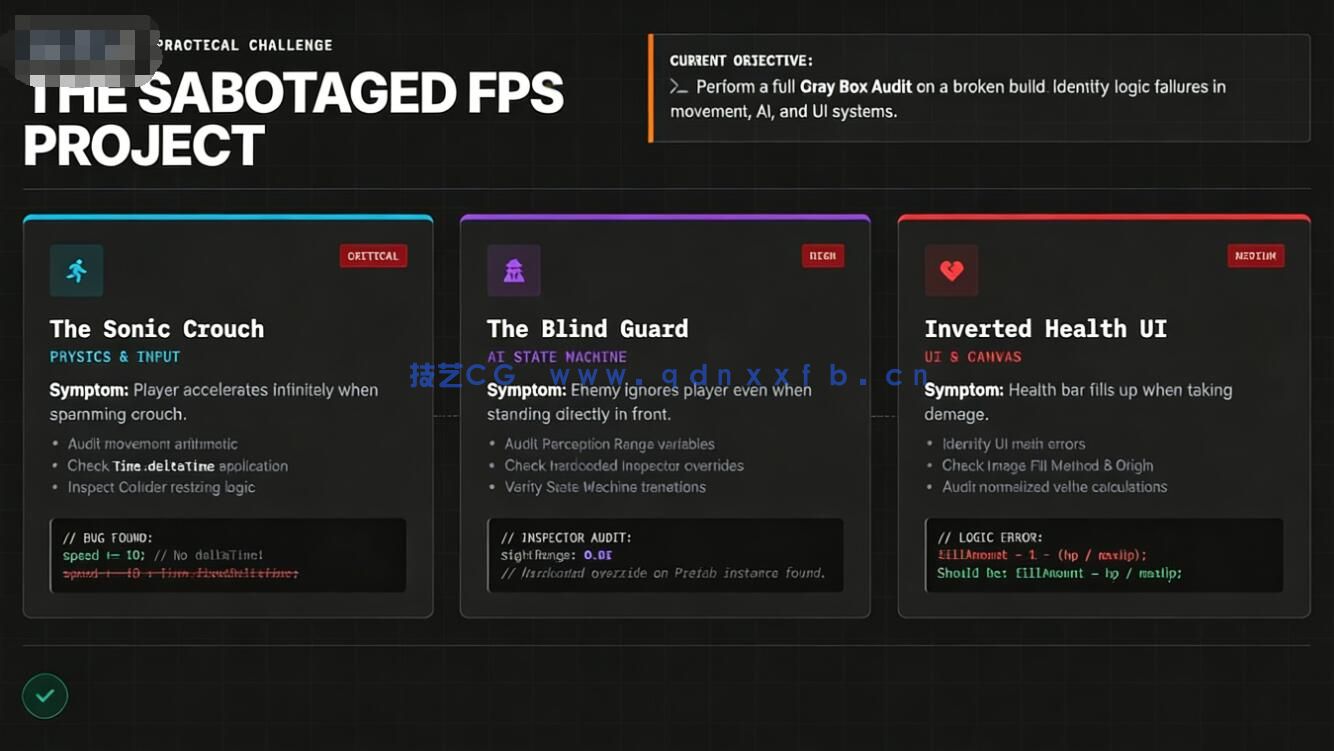Select the red CRITICAL severity badge
1334x751 pixels.
point(373,256)
